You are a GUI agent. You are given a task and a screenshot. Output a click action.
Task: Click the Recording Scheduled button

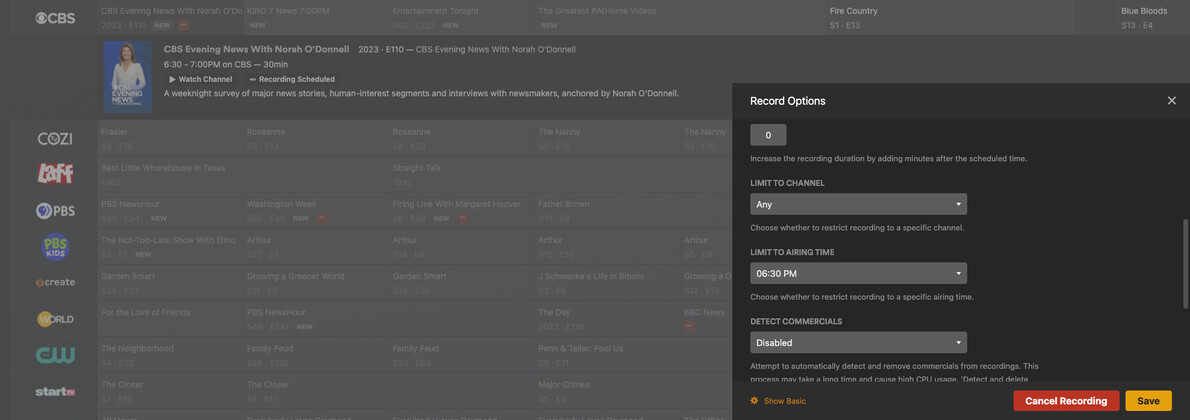click(x=292, y=79)
